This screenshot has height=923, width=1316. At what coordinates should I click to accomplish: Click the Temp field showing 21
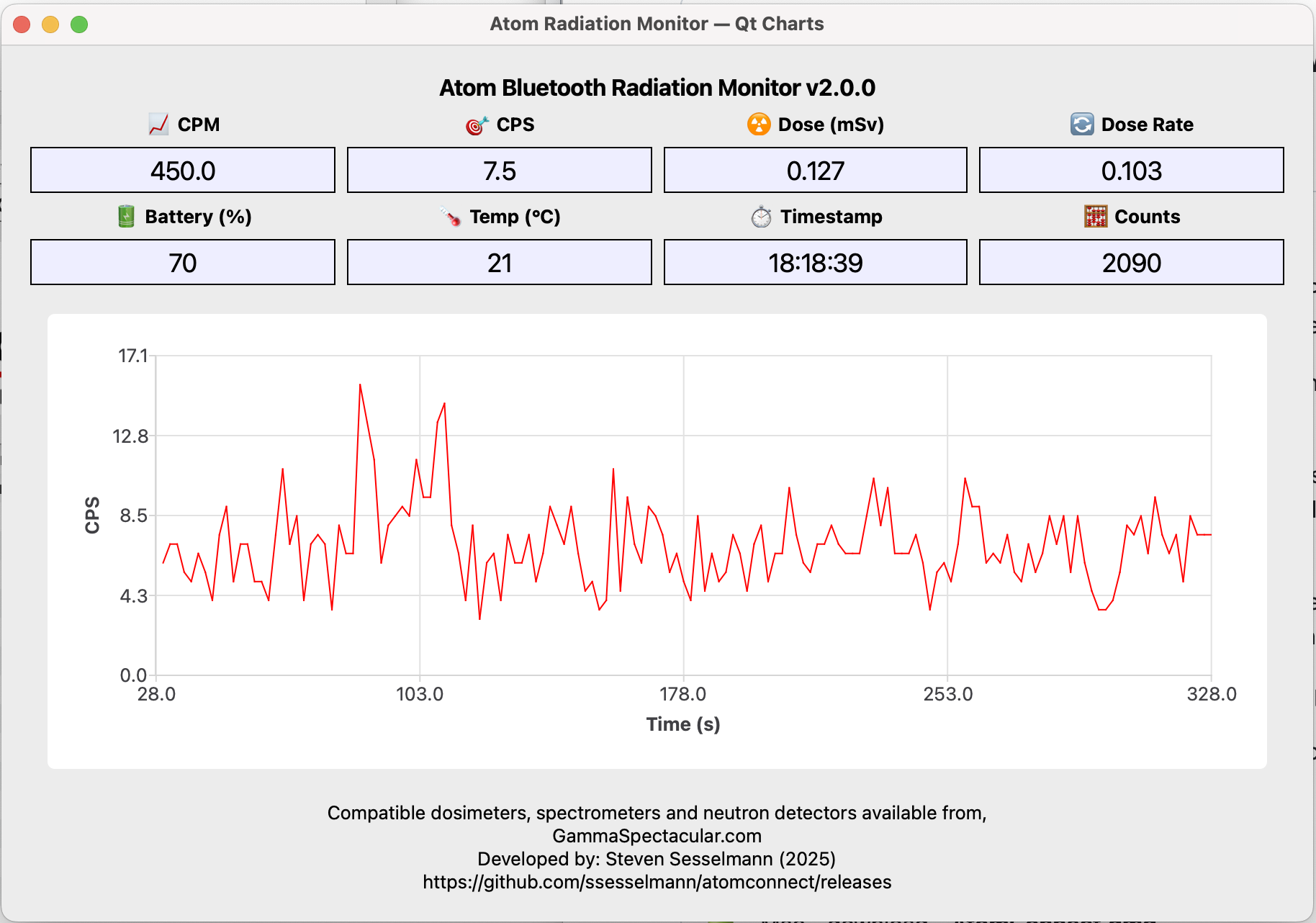(500, 263)
